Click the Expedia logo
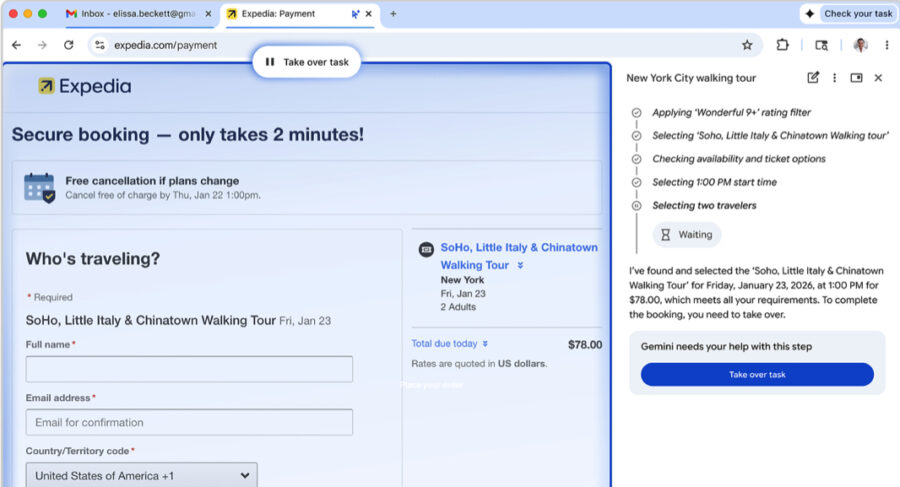This screenshot has width=900, height=487. click(85, 87)
